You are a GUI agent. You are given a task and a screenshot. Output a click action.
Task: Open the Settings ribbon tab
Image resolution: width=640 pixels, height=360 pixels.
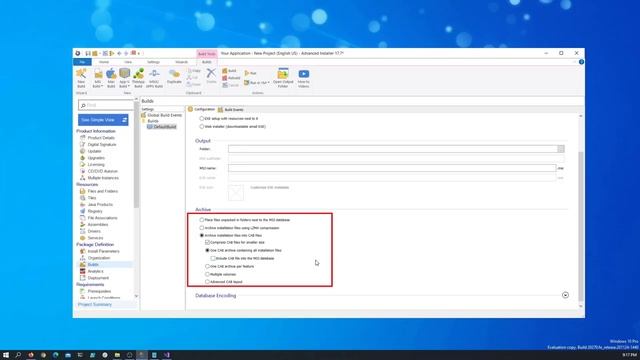pos(153,62)
